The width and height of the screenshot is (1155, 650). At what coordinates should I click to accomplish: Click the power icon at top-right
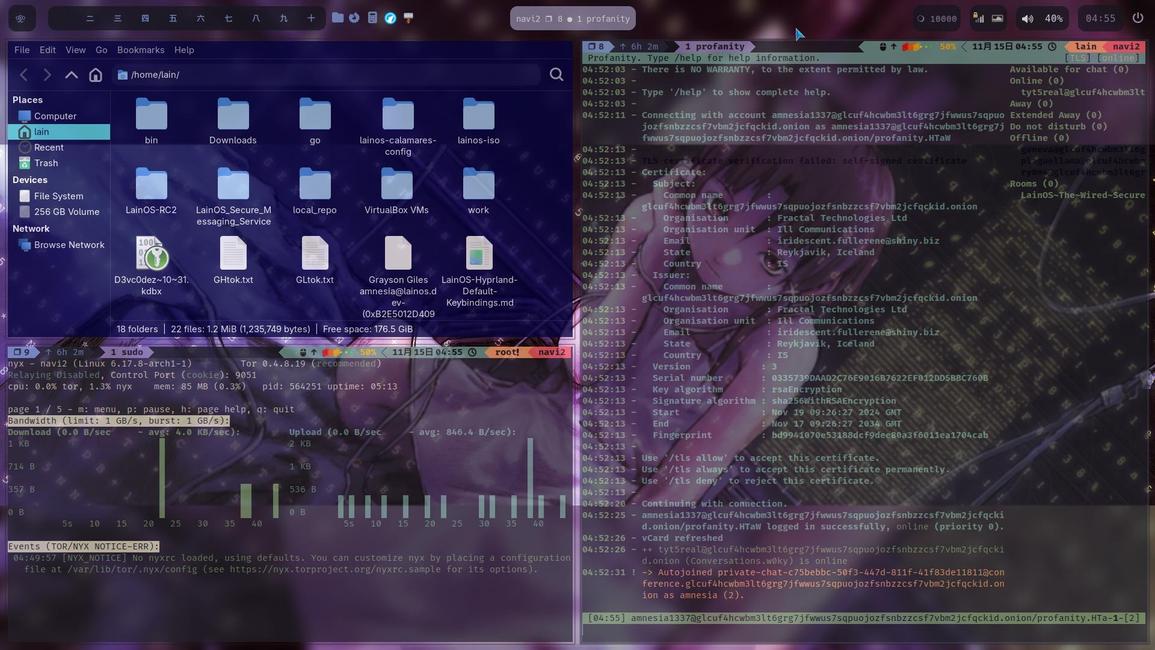(x=1138, y=17)
